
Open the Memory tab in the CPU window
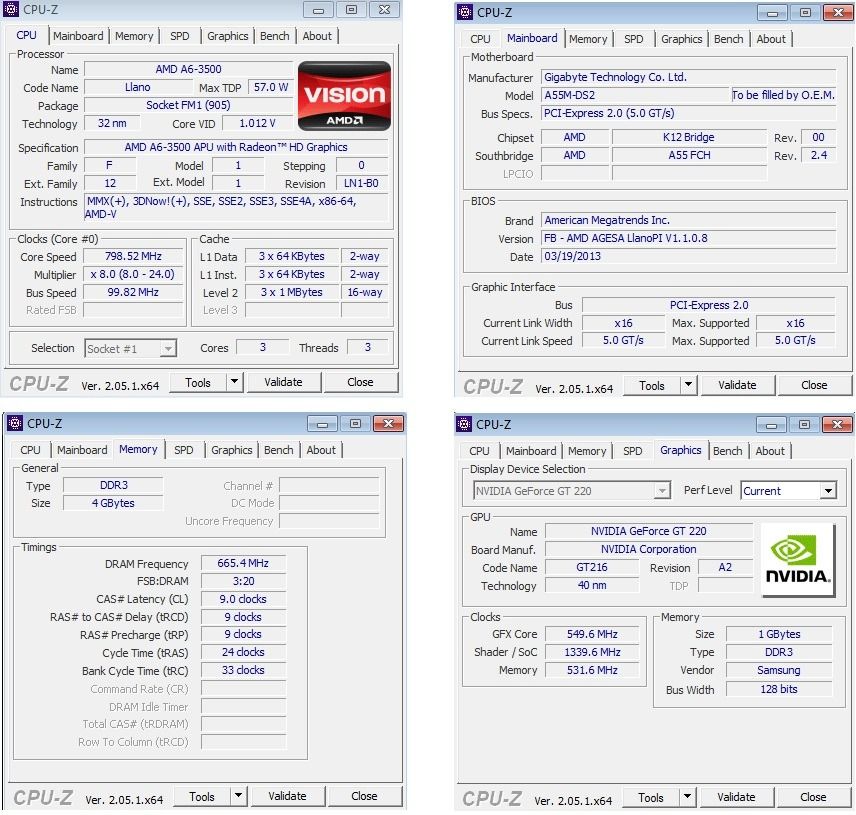click(134, 36)
